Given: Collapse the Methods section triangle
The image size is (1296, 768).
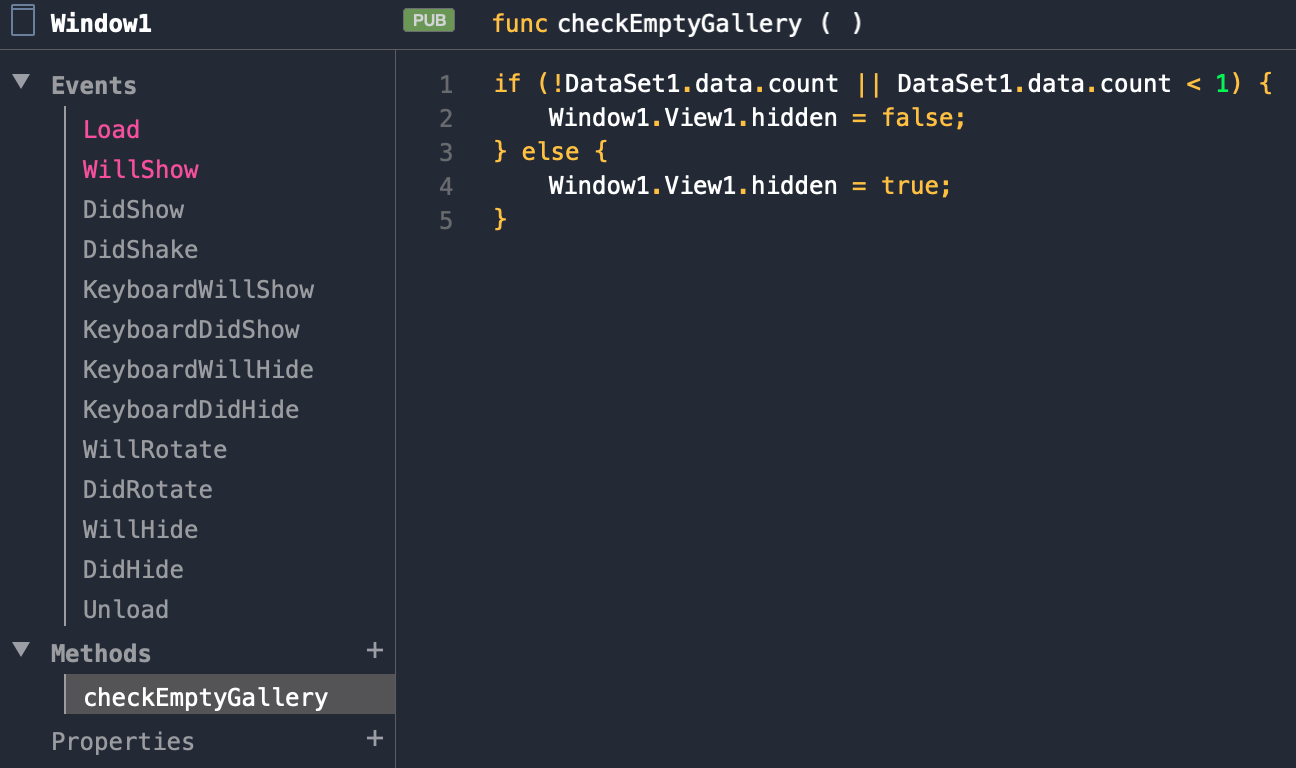Looking at the screenshot, I should [21, 650].
